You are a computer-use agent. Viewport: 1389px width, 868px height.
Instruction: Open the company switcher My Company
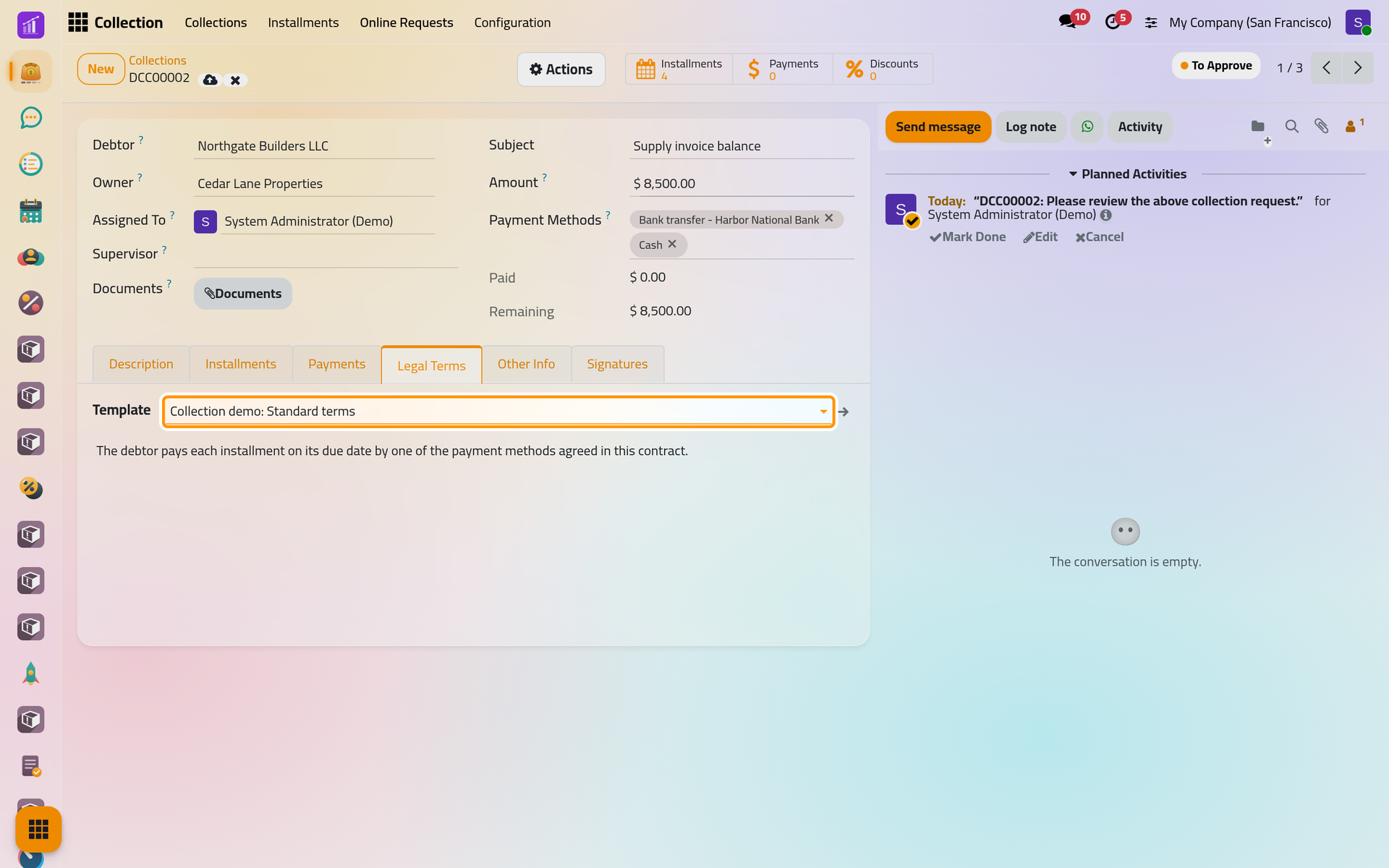(x=1249, y=22)
